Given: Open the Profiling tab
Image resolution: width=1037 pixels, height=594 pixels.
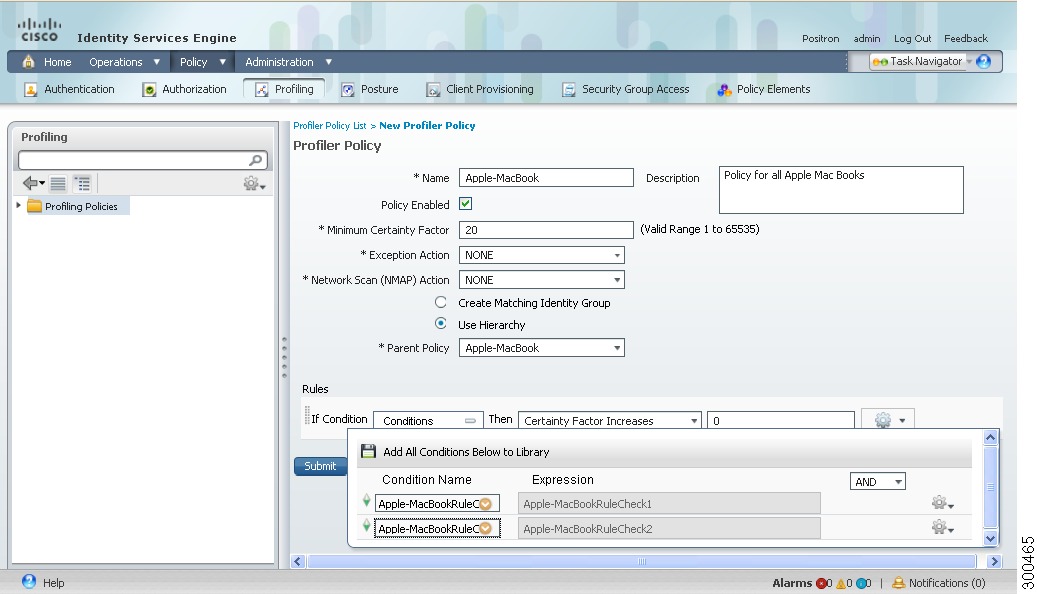Looking at the screenshot, I should tap(284, 89).
